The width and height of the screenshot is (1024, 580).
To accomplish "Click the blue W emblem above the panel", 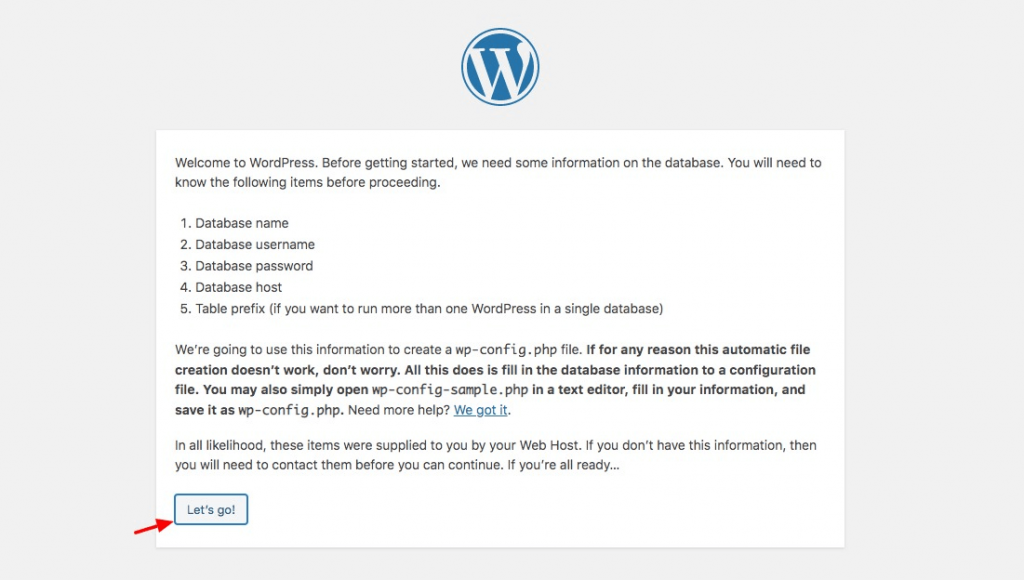I will pos(500,65).
